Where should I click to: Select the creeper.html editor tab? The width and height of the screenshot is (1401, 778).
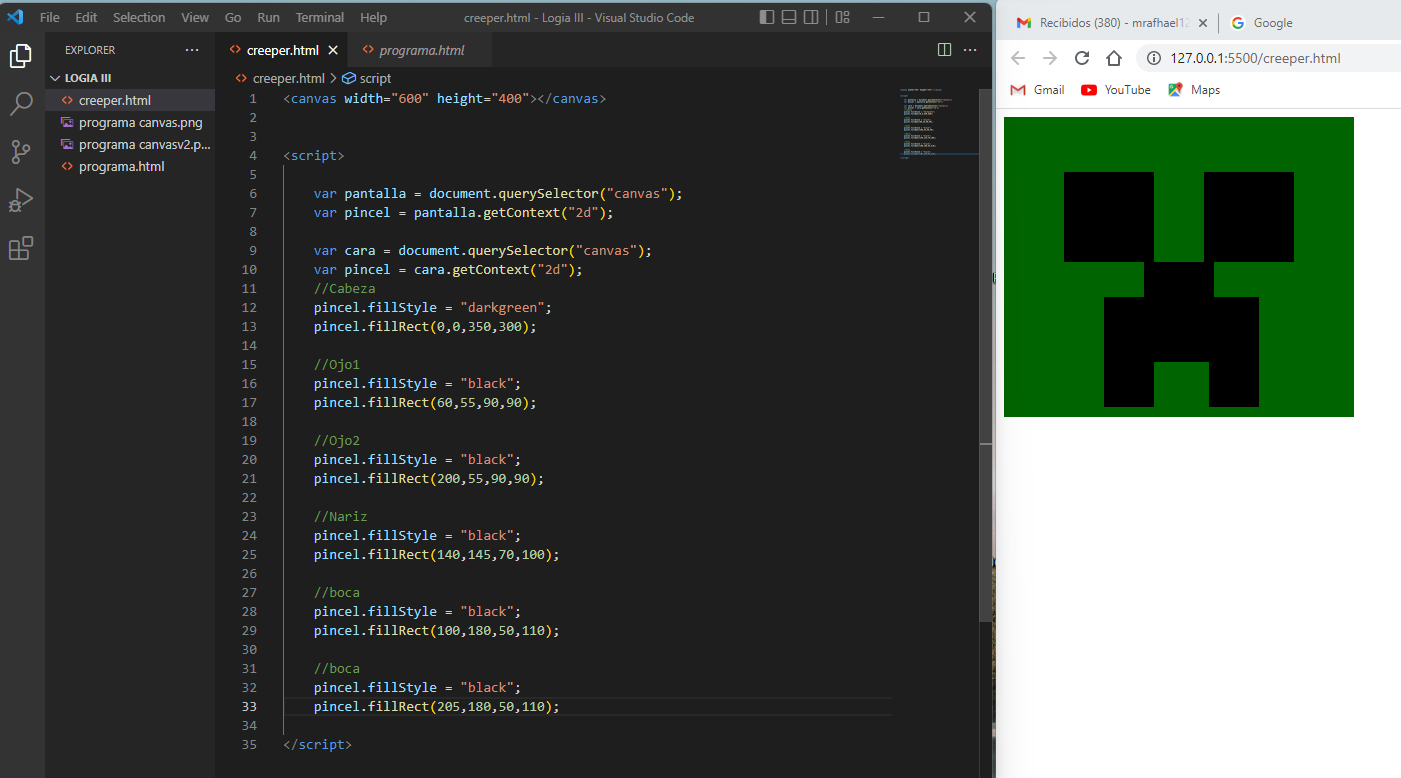point(282,50)
